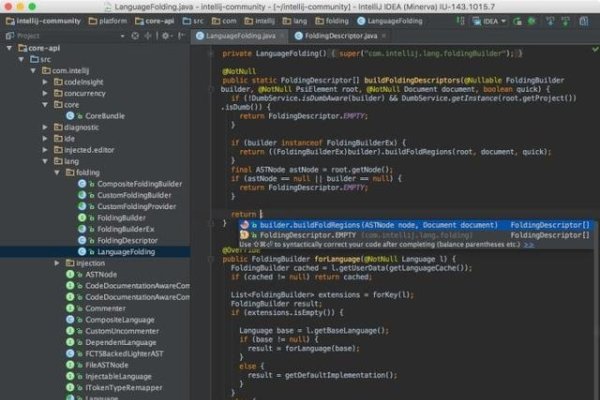Click the core-api module folder icon
600x400 pixels.
point(22,48)
